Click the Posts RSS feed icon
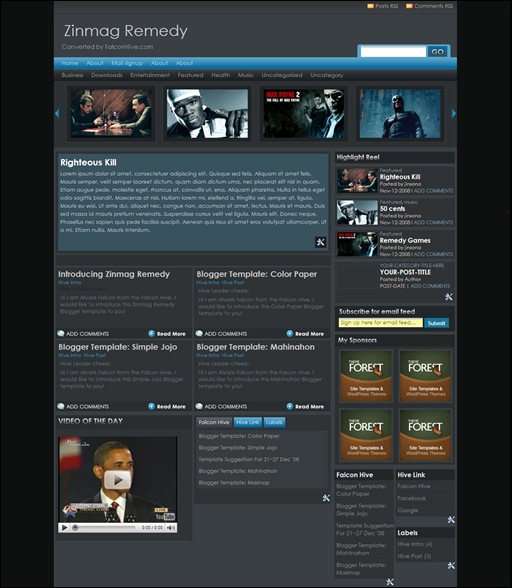This screenshot has width=512, height=588. [x=370, y=6]
